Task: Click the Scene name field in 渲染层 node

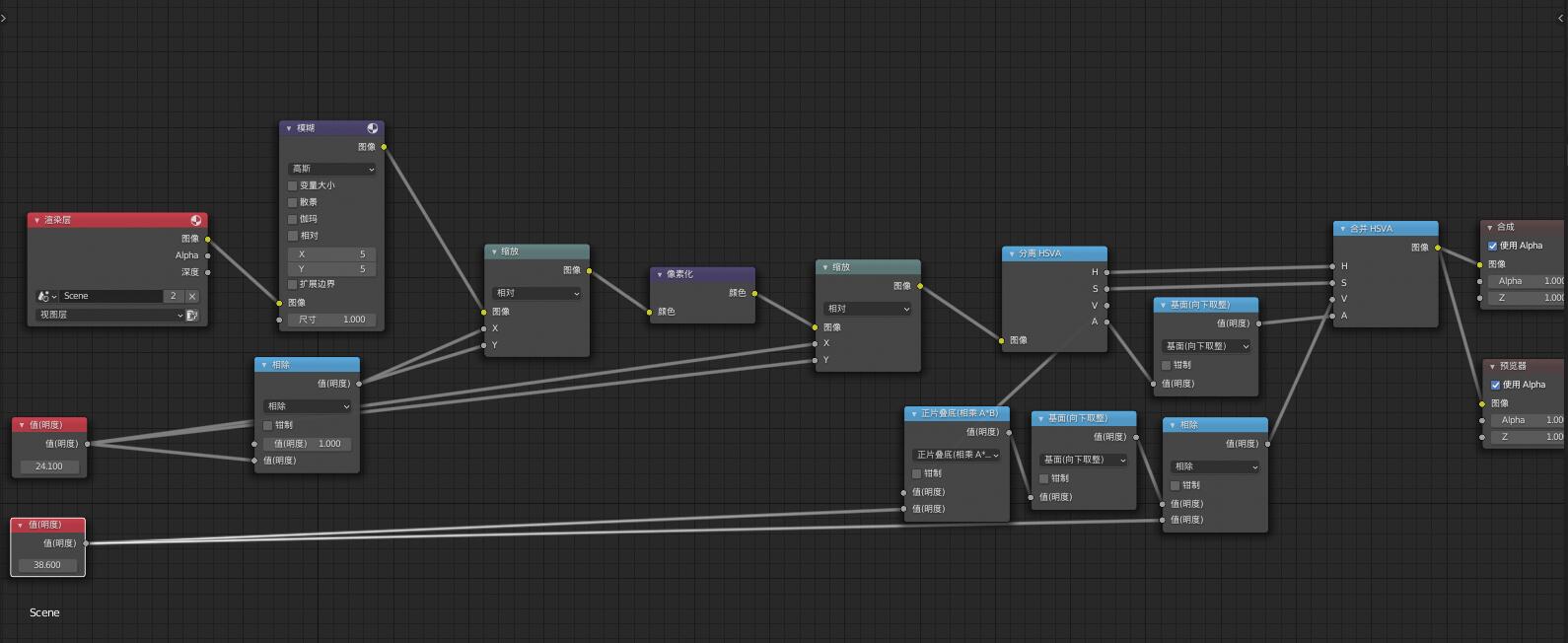Action: click(x=108, y=296)
